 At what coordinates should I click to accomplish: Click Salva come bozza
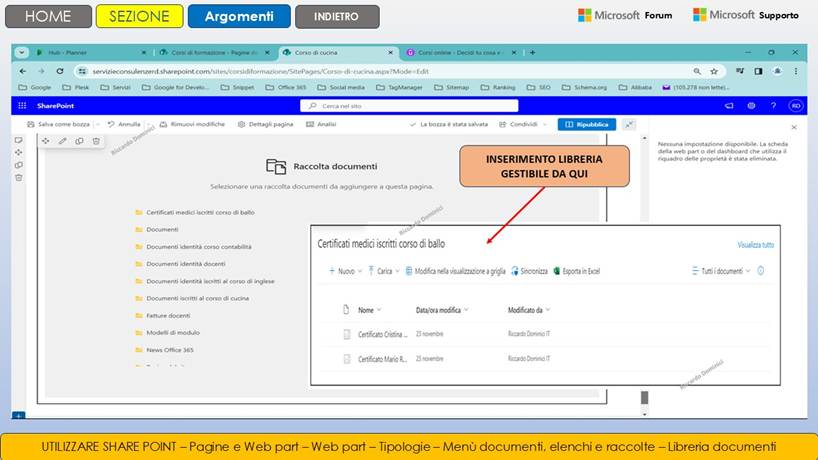(x=58, y=125)
